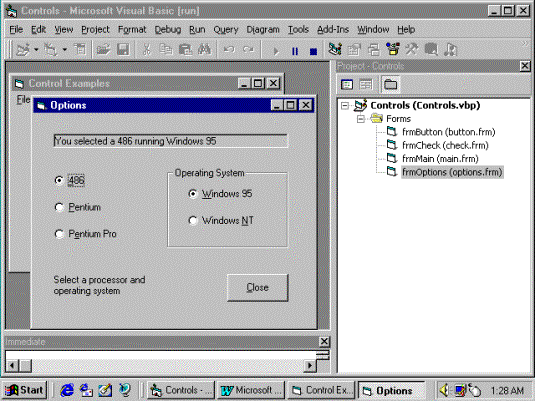Click View Object icon in Project panel

[x=366, y=84]
